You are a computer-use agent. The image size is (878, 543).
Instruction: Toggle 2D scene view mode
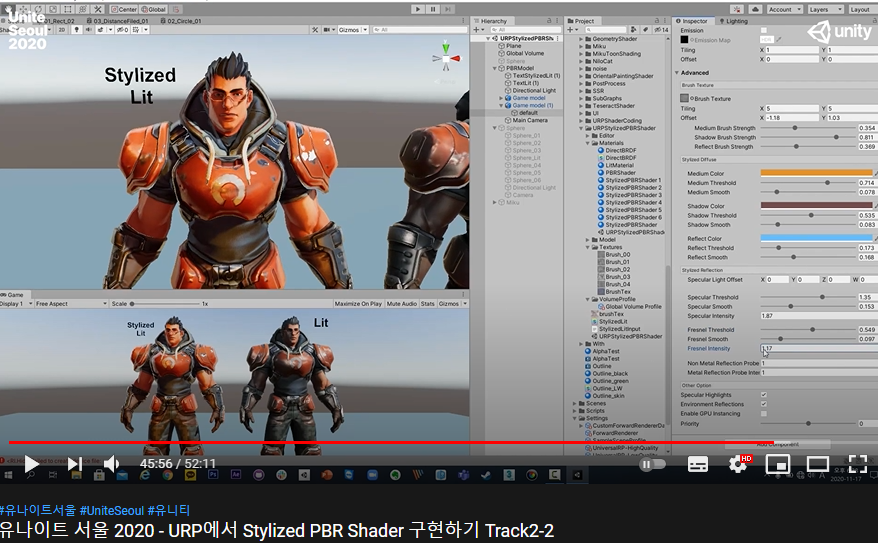tap(62, 30)
